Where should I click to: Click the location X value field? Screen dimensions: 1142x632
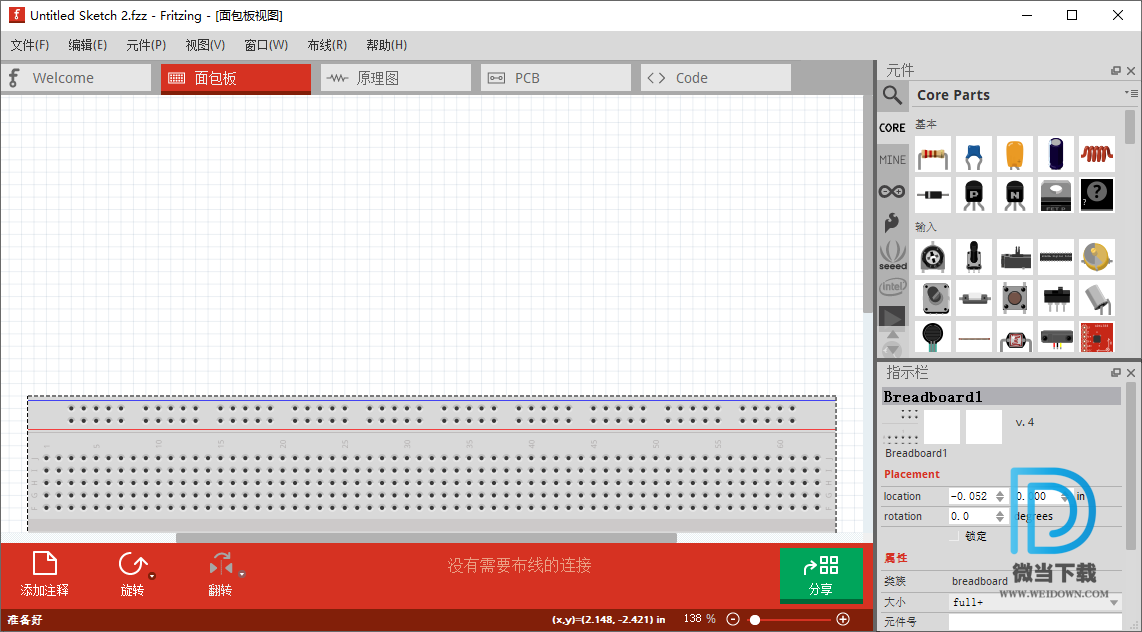coord(971,496)
